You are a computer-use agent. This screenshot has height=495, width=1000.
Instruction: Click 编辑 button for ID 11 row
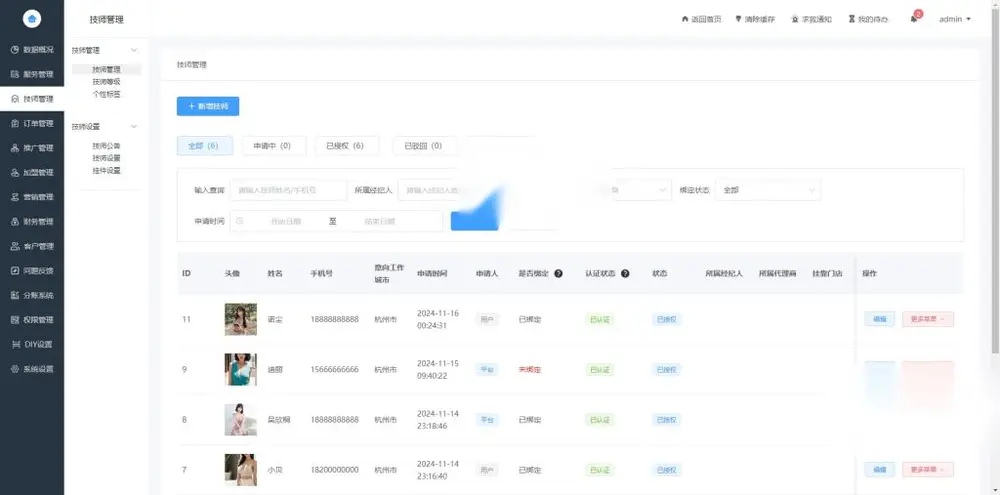879,319
